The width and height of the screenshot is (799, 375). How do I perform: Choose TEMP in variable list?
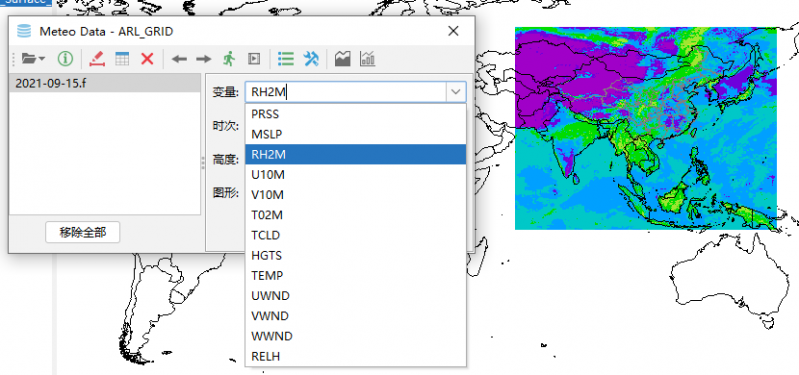click(355, 276)
